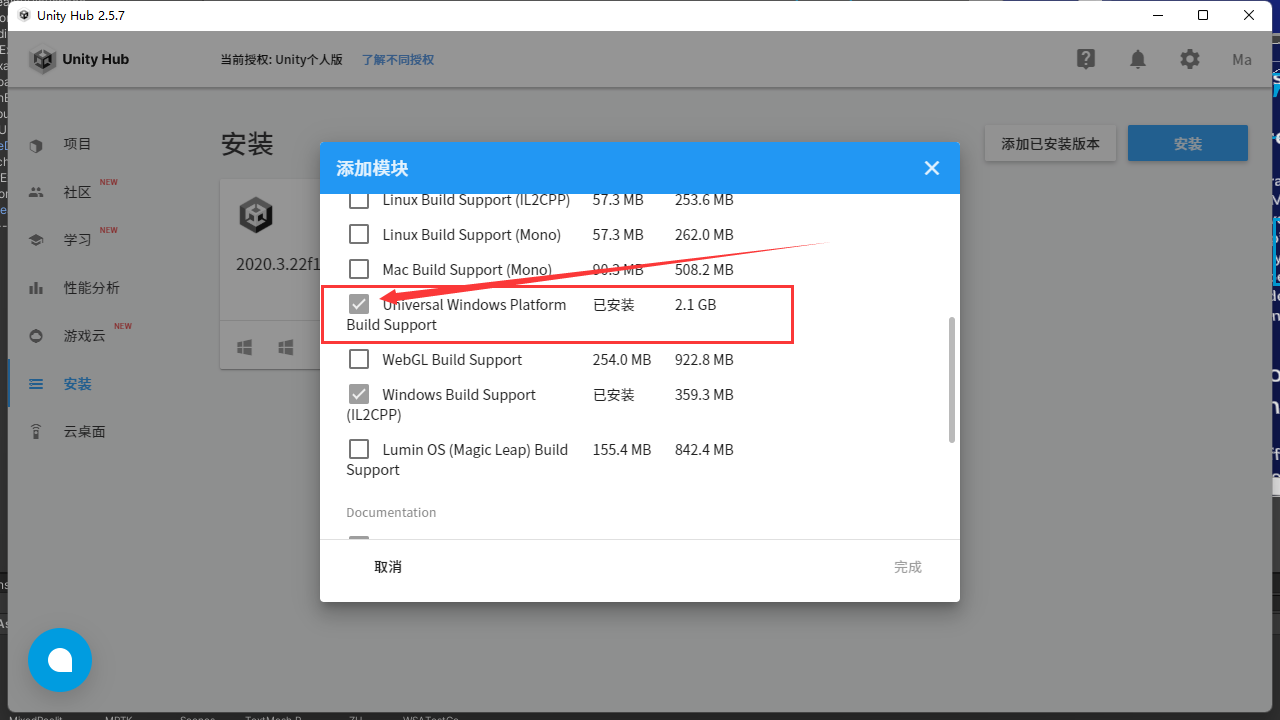Toggle Windows Build Support (IL2CPP) checkbox

tap(359, 394)
